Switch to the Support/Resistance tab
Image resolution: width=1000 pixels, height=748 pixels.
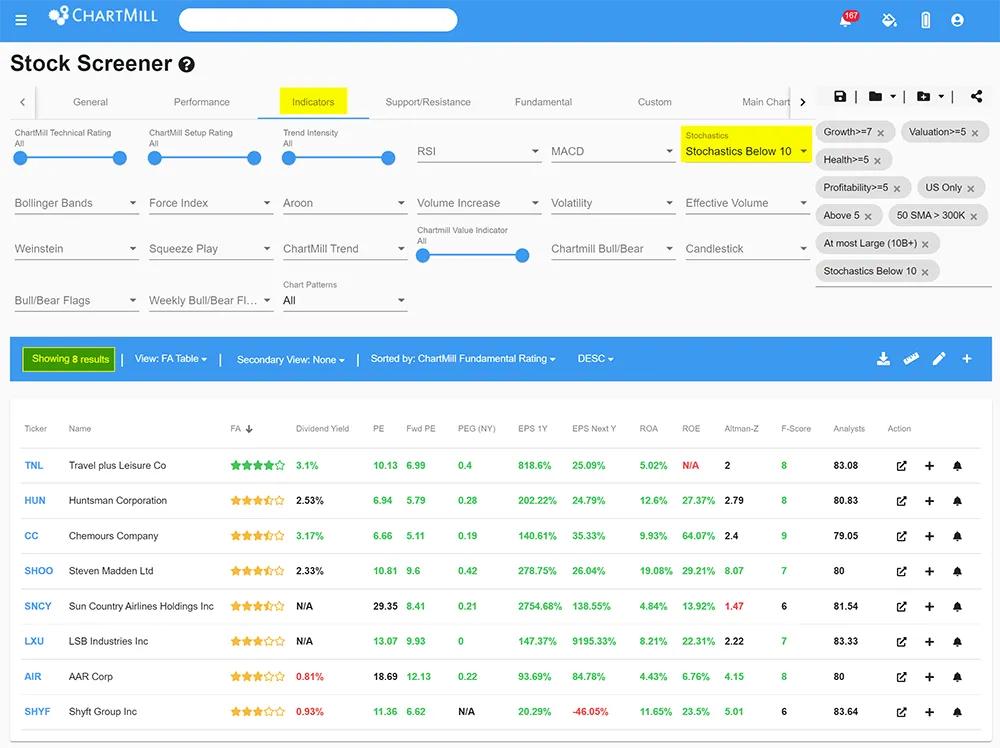428,102
